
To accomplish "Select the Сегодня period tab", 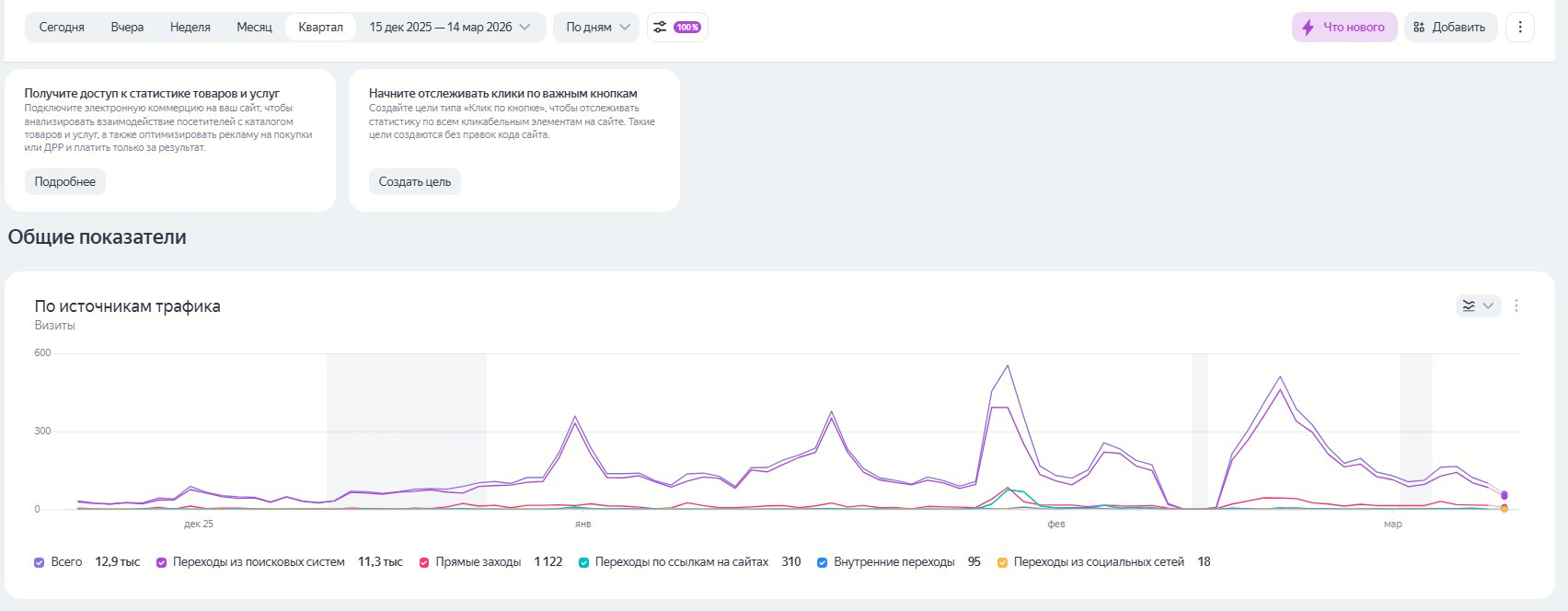I will point(62,28).
